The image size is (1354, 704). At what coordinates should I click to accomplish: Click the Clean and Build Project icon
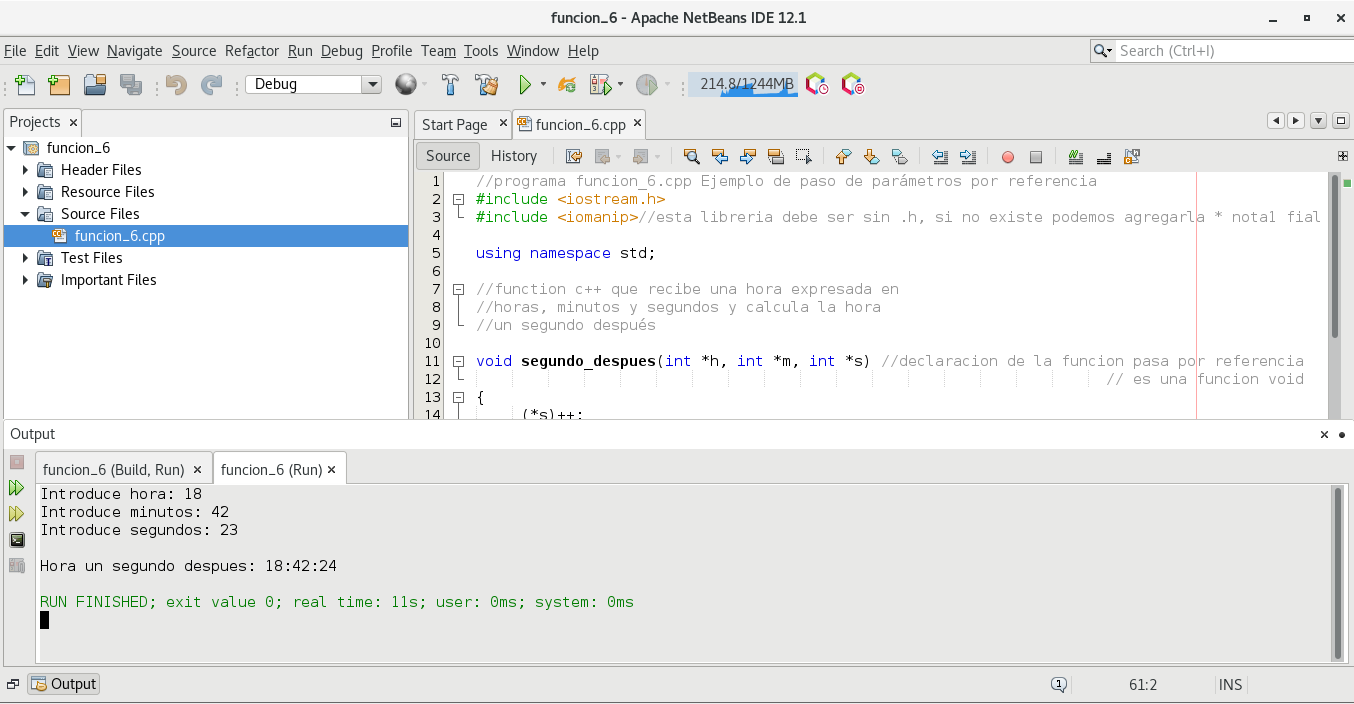pyautogui.click(x=486, y=85)
